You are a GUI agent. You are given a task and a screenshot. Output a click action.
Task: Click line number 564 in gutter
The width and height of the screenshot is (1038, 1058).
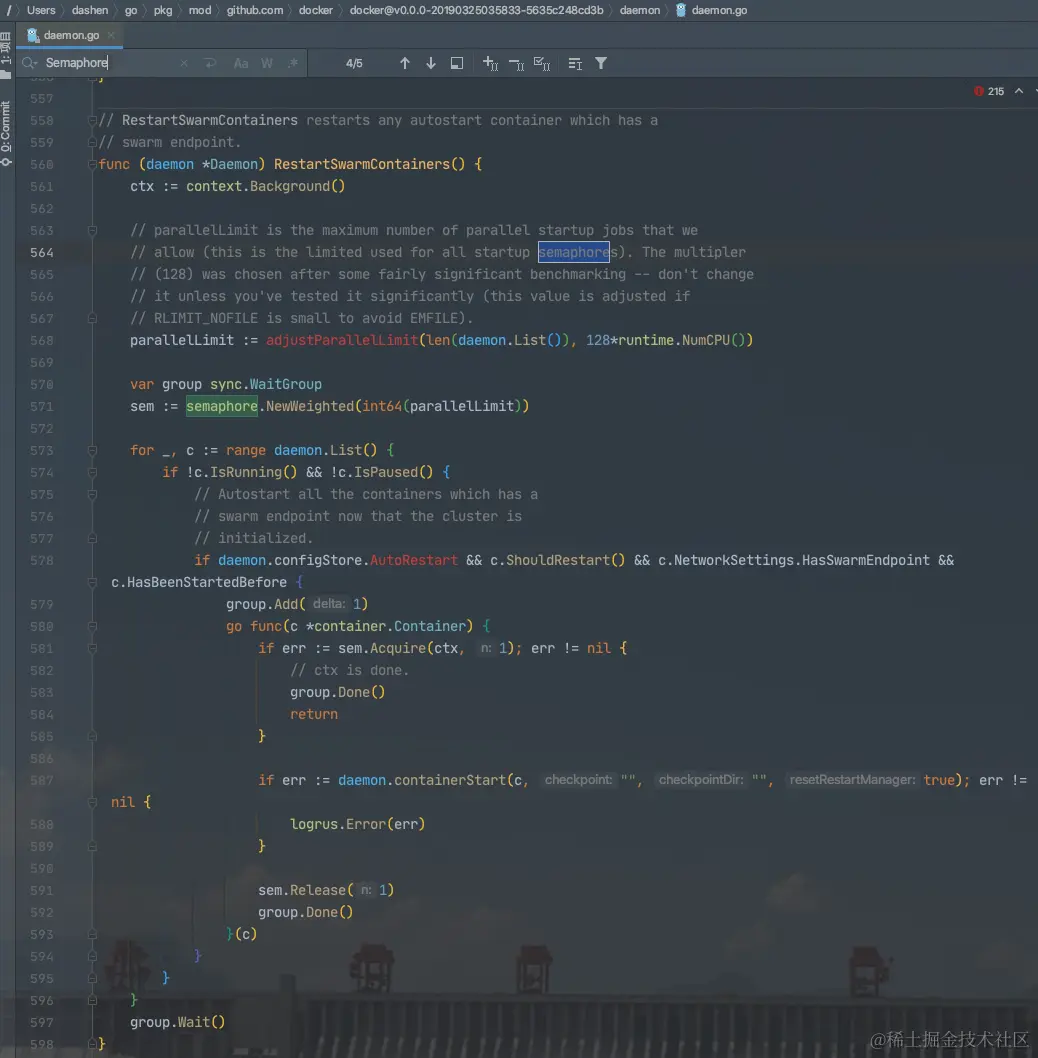(x=41, y=252)
